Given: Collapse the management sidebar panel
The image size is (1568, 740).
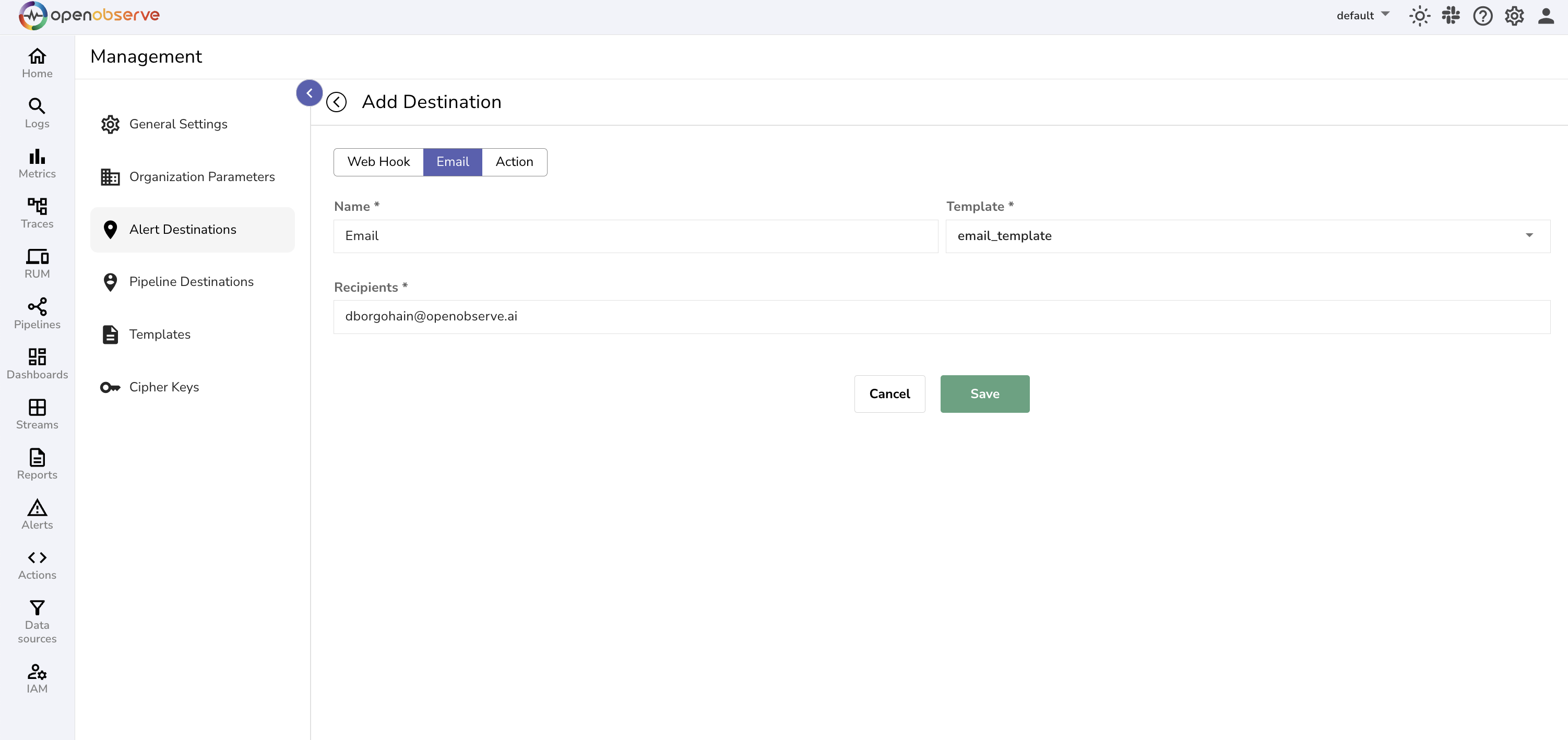Looking at the screenshot, I should 309,93.
